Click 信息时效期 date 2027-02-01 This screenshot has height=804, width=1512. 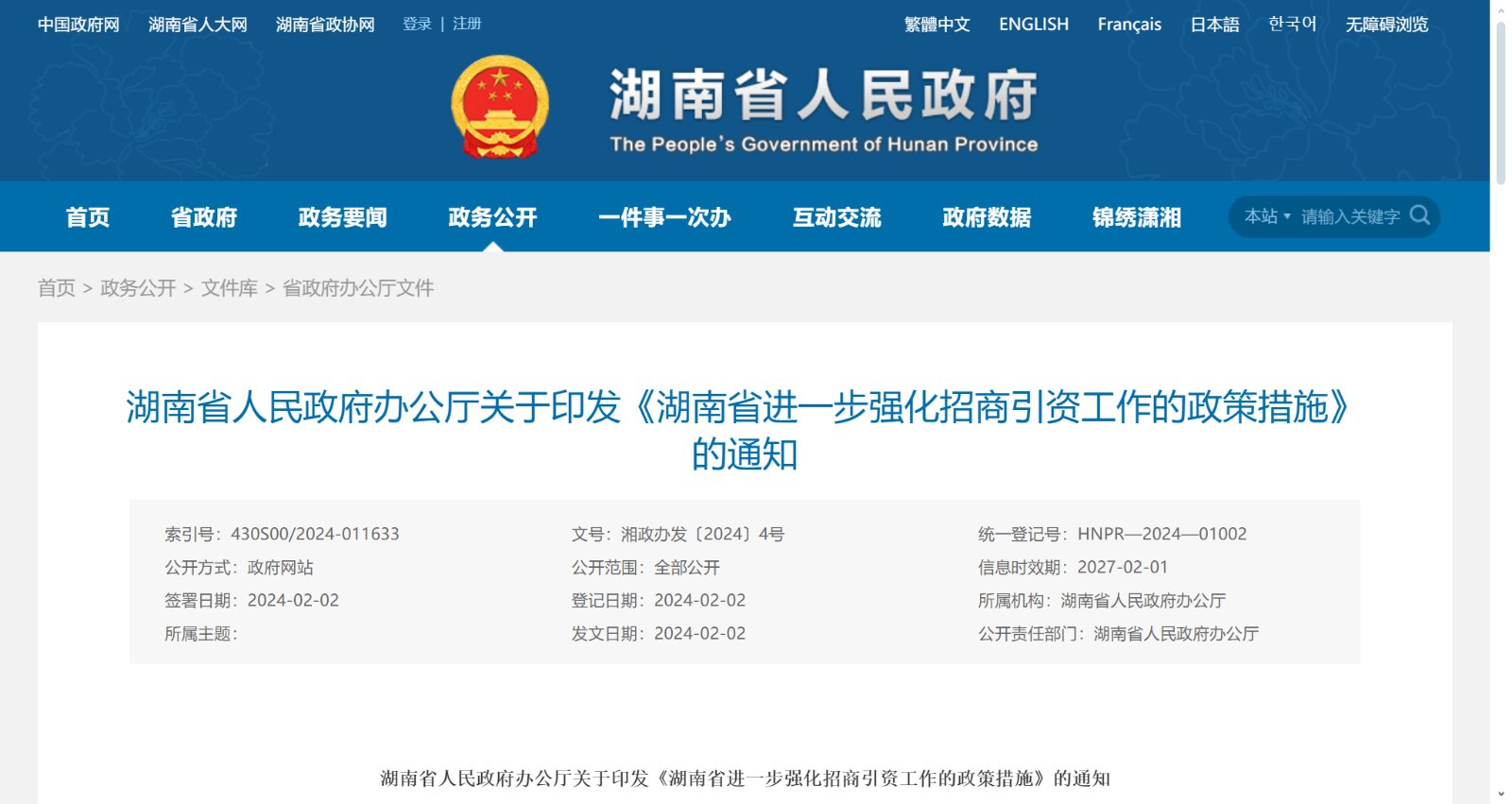(x=1123, y=567)
